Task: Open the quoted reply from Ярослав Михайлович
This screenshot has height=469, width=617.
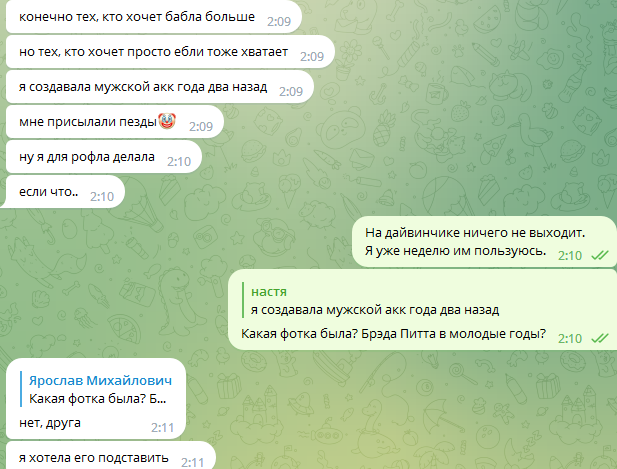Action: point(97,390)
